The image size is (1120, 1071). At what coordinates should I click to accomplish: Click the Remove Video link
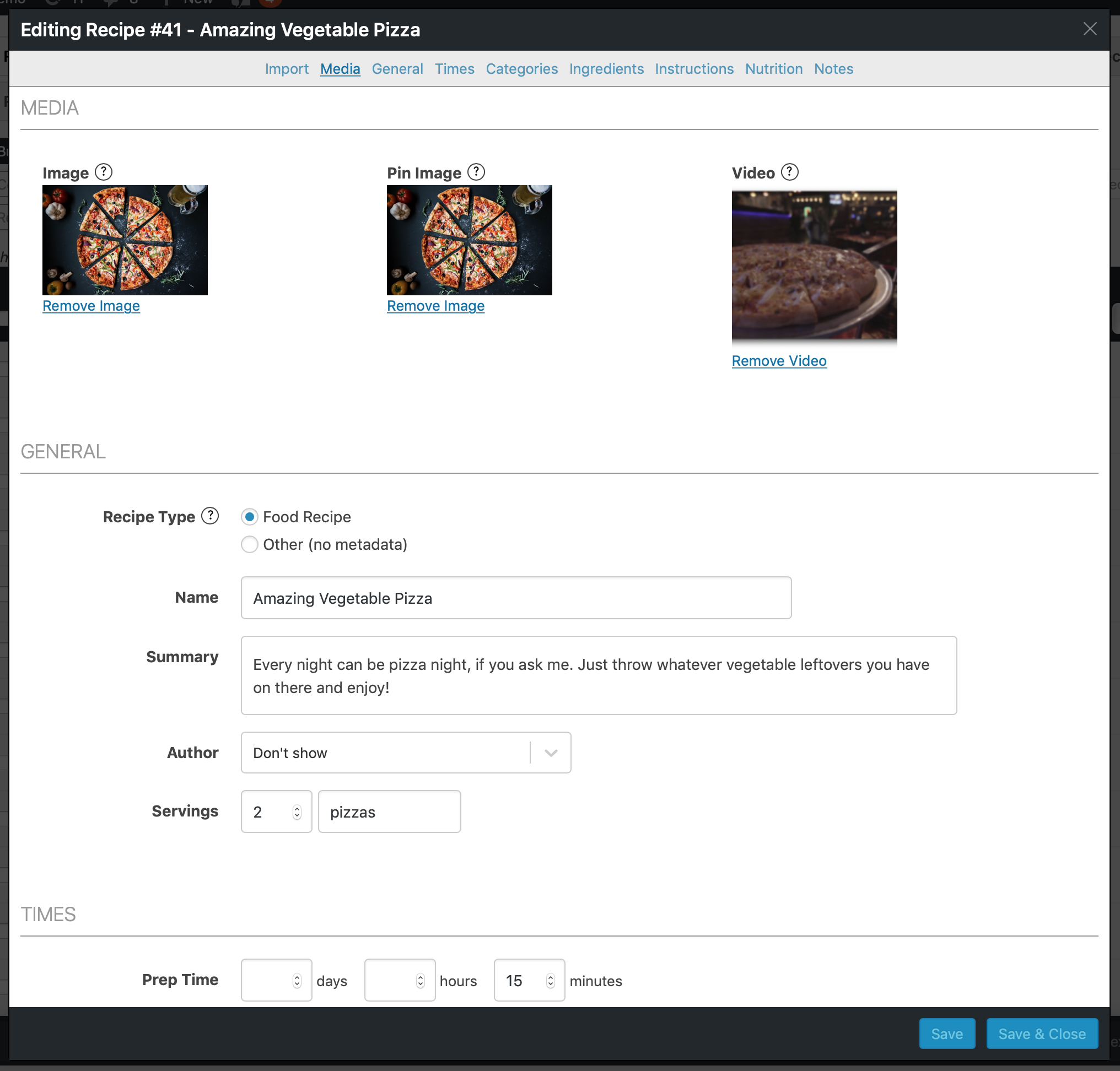pyautogui.click(x=778, y=360)
